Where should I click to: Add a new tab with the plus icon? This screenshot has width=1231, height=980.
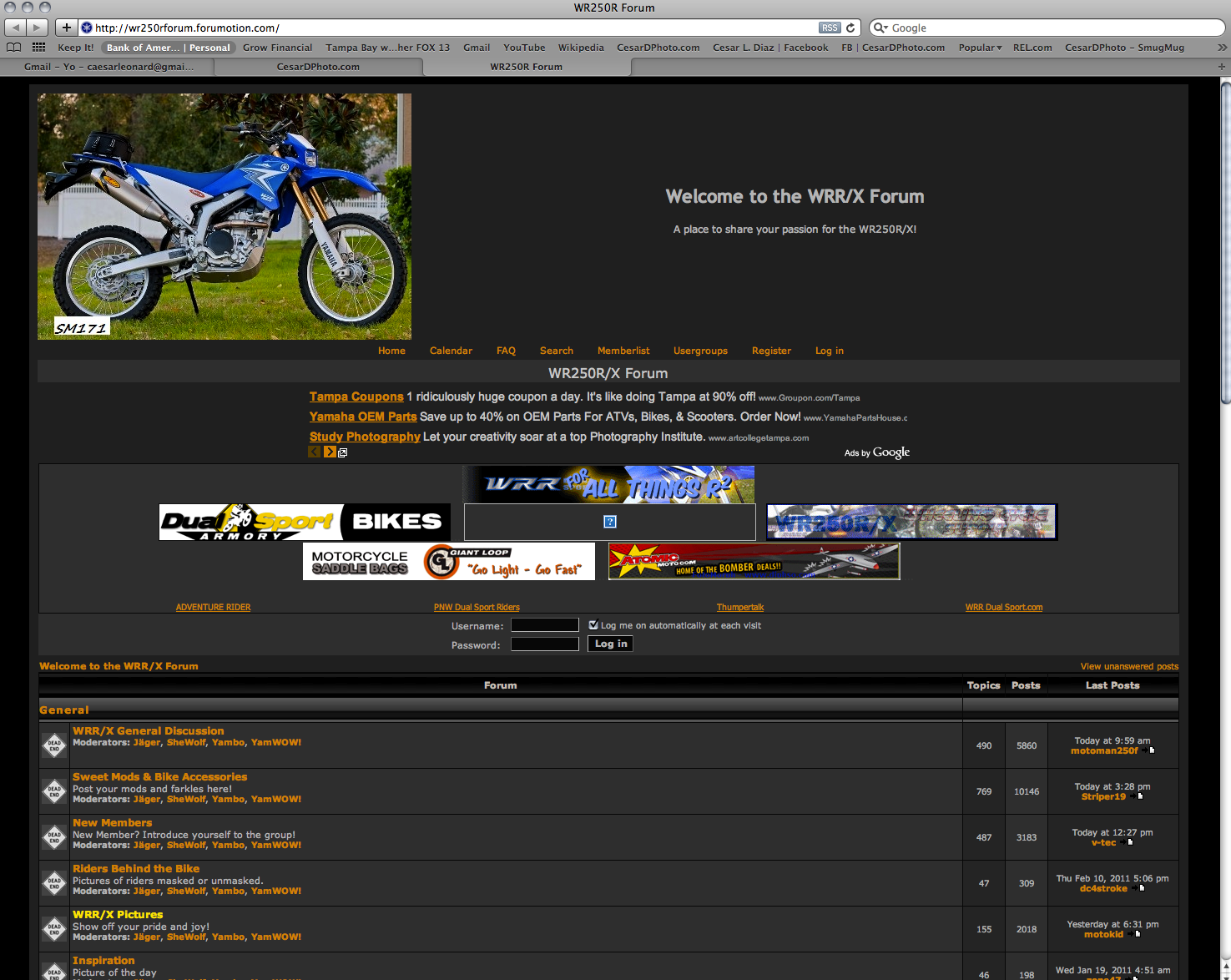point(1222,67)
